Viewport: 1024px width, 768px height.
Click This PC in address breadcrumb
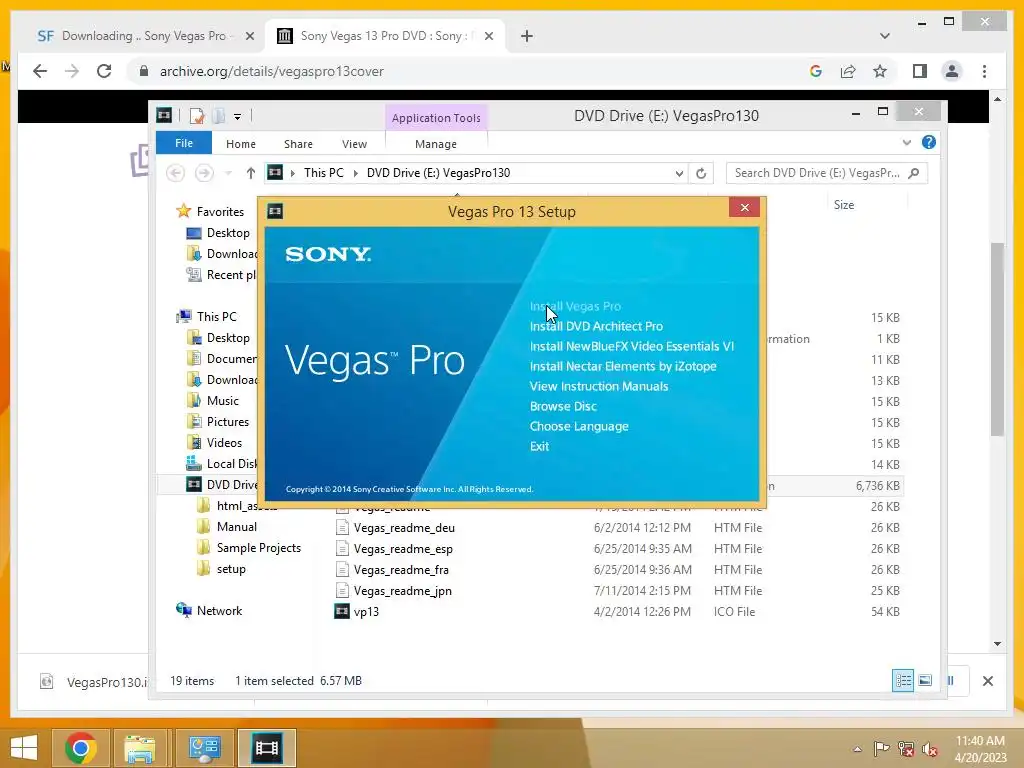click(323, 173)
